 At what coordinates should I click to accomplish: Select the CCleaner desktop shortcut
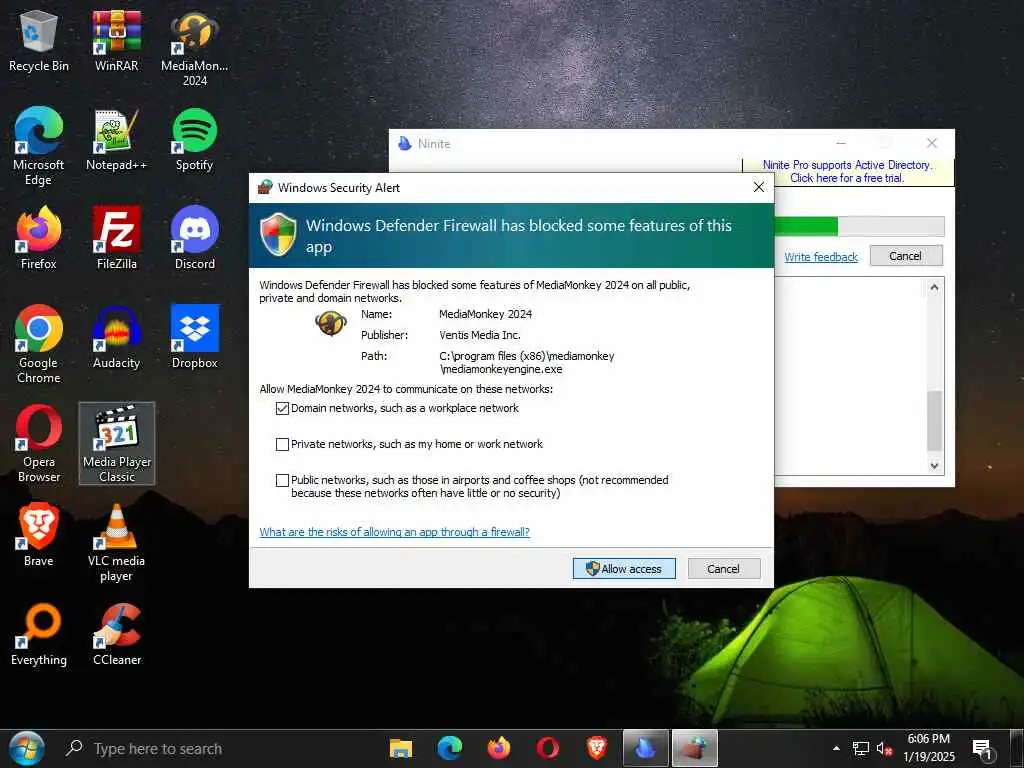(117, 635)
